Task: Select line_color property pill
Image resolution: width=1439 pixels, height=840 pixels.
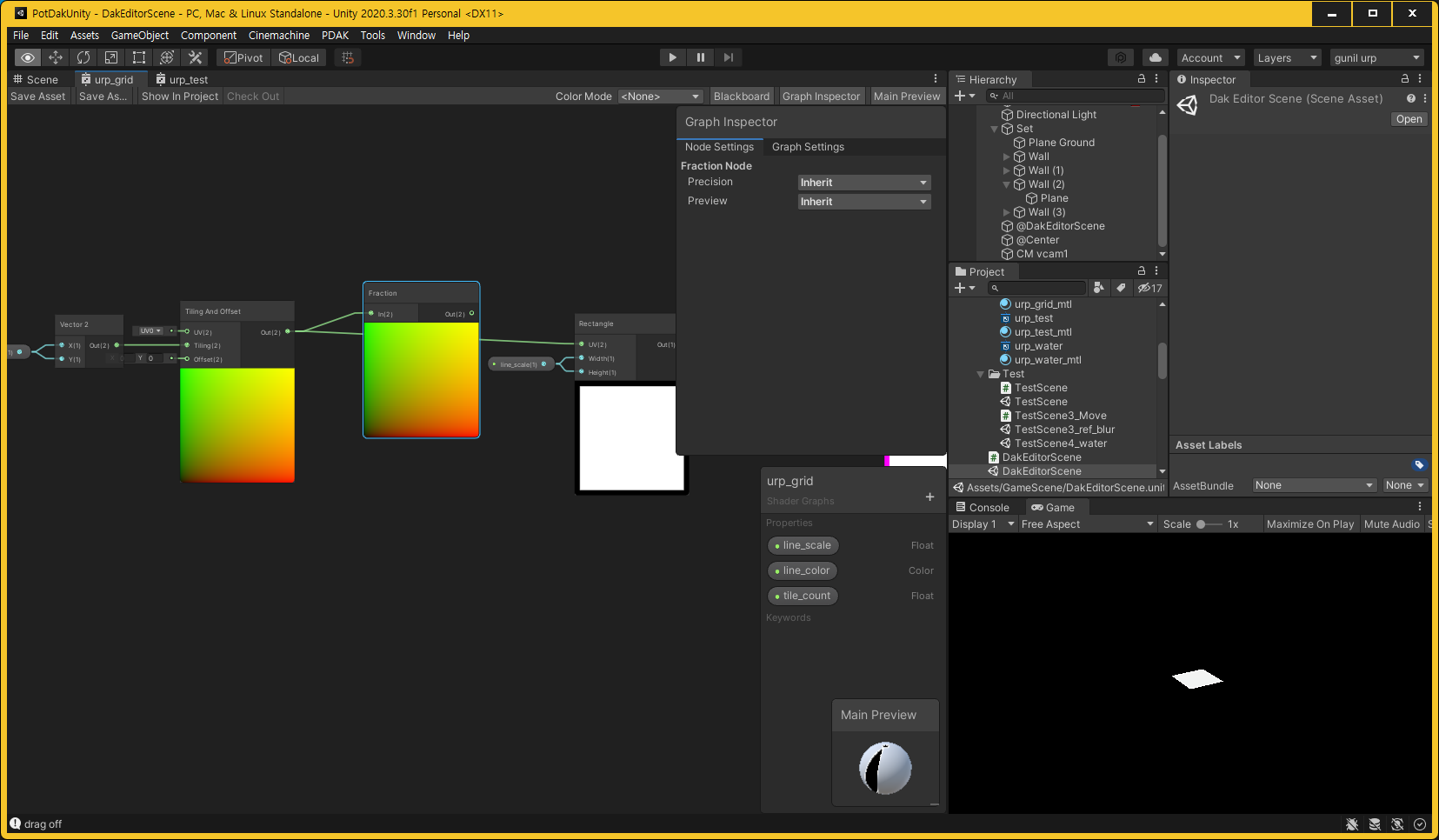Action: pos(803,570)
